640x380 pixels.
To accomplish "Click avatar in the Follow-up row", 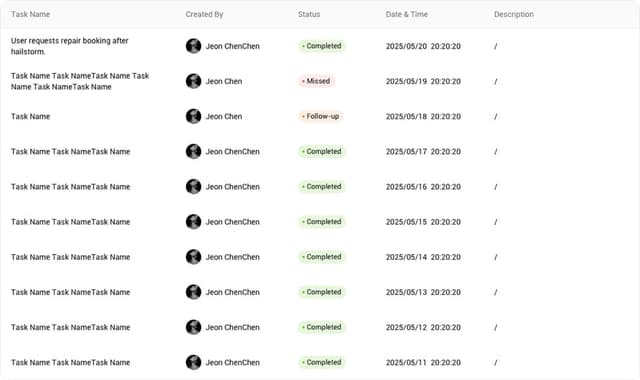I will click(x=193, y=116).
